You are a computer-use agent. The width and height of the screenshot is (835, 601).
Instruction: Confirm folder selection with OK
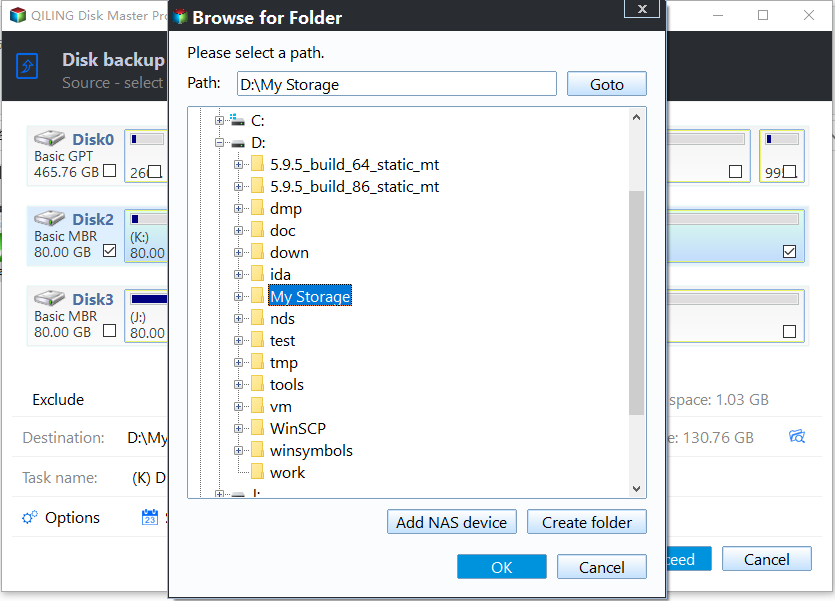(502, 566)
